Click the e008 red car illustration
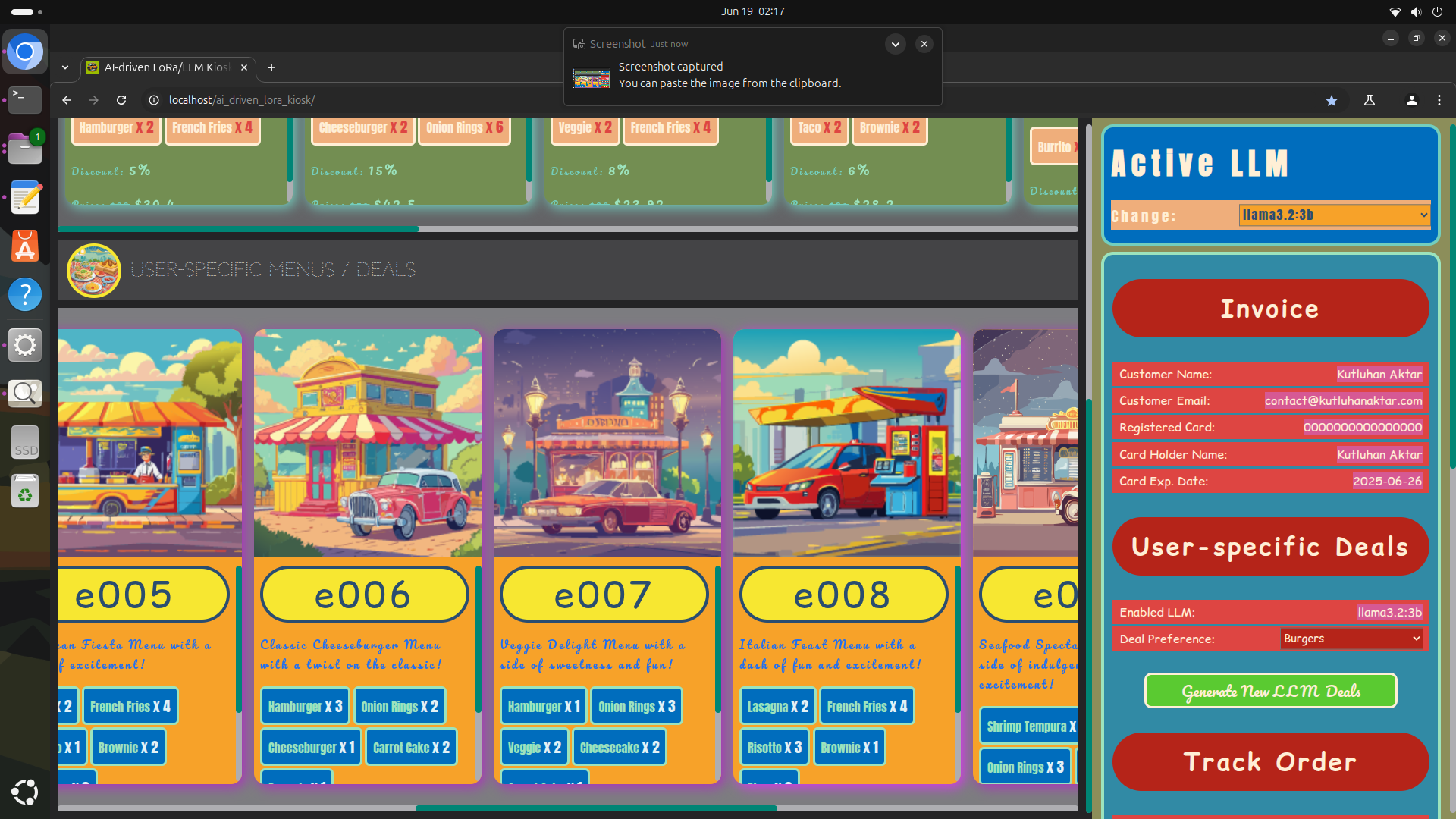The width and height of the screenshot is (1456, 819). (x=847, y=443)
